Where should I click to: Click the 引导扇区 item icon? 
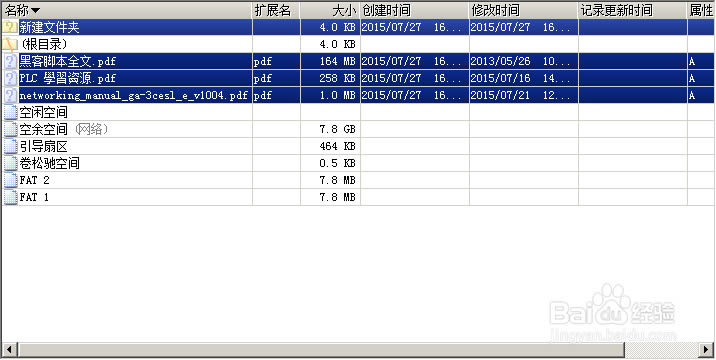(x=10, y=146)
